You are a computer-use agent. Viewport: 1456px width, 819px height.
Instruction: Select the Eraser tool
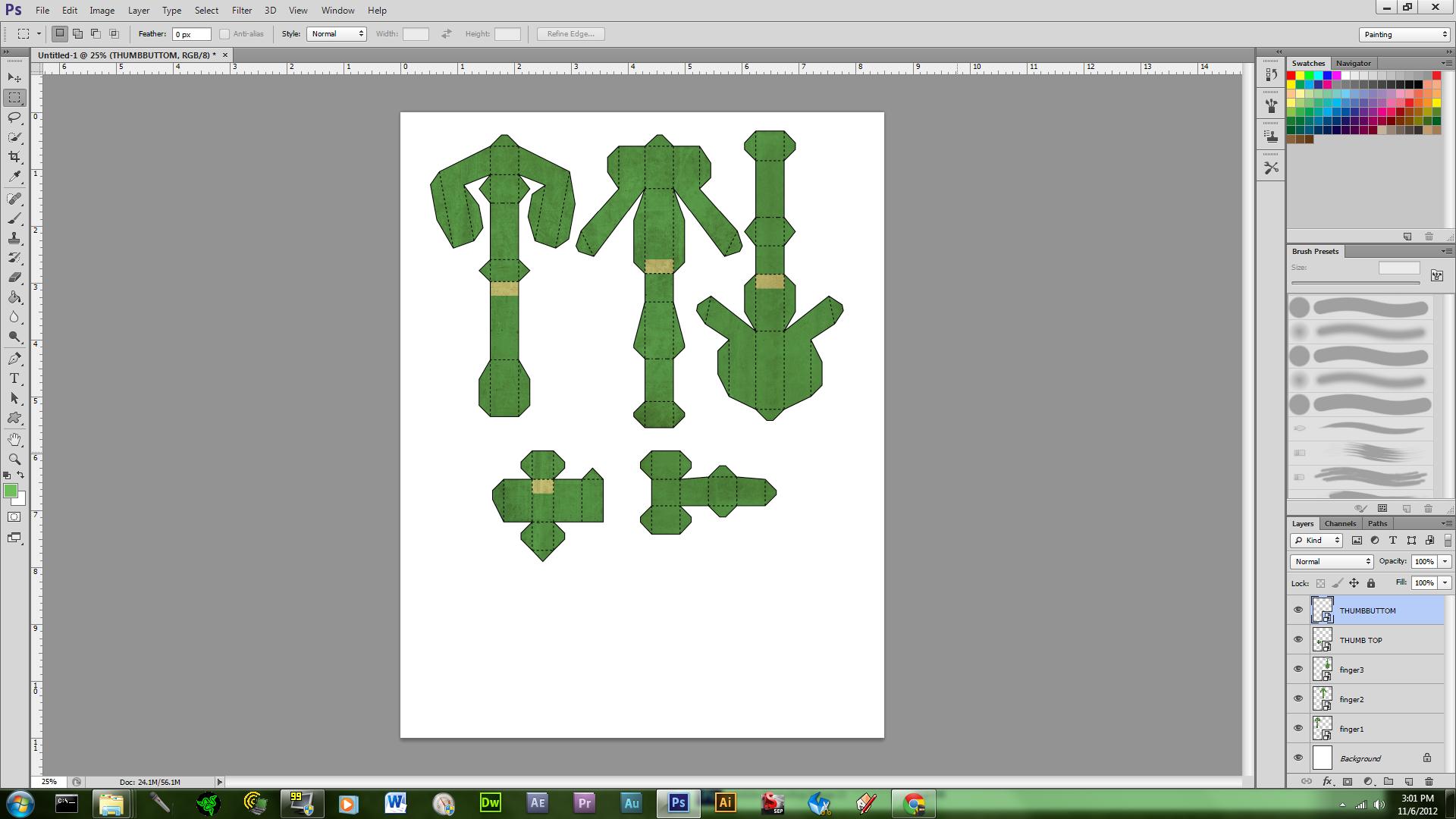coord(14,278)
